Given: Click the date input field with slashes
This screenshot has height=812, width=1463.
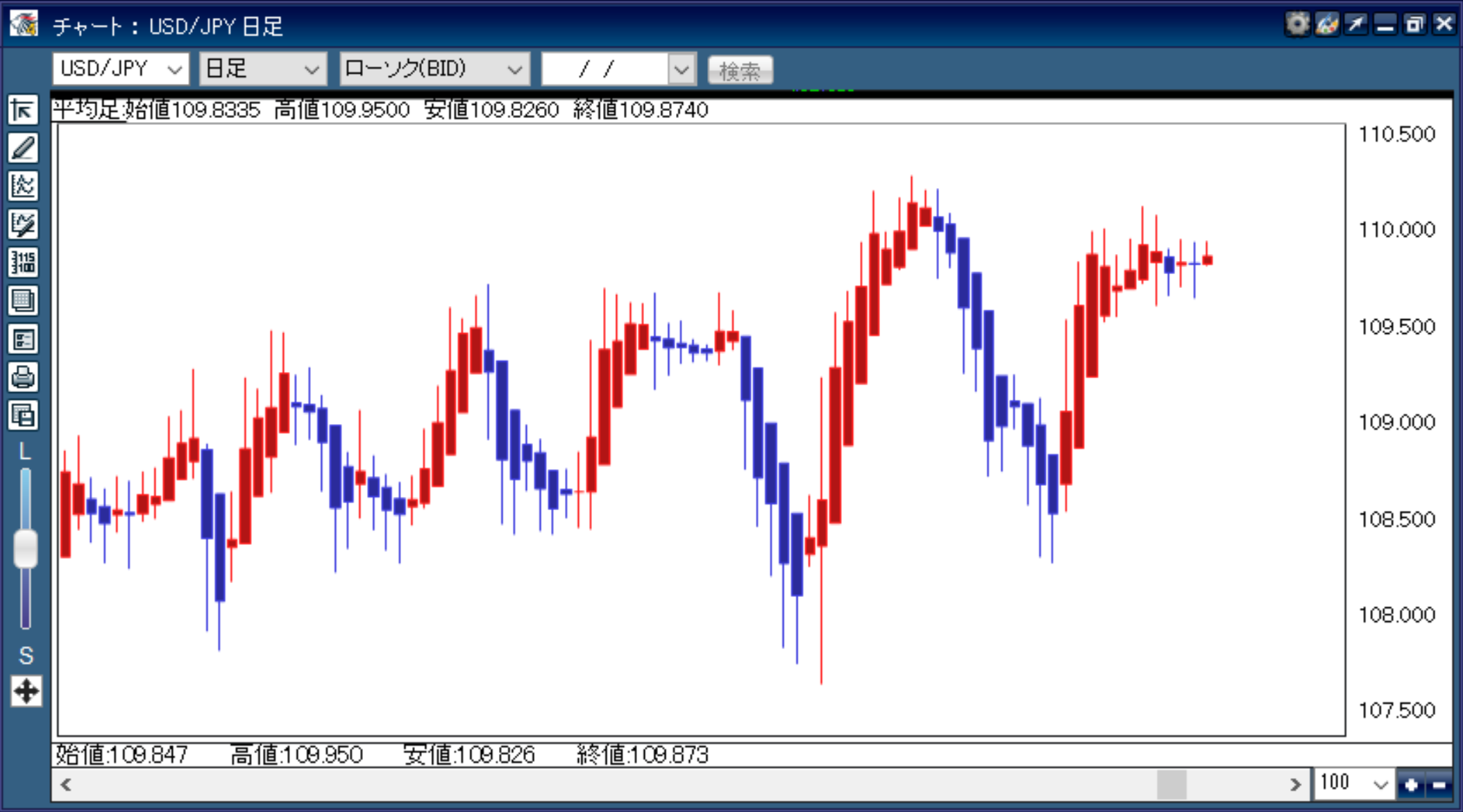Looking at the screenshot, I should pyautogui.click(x=604, y=69).
